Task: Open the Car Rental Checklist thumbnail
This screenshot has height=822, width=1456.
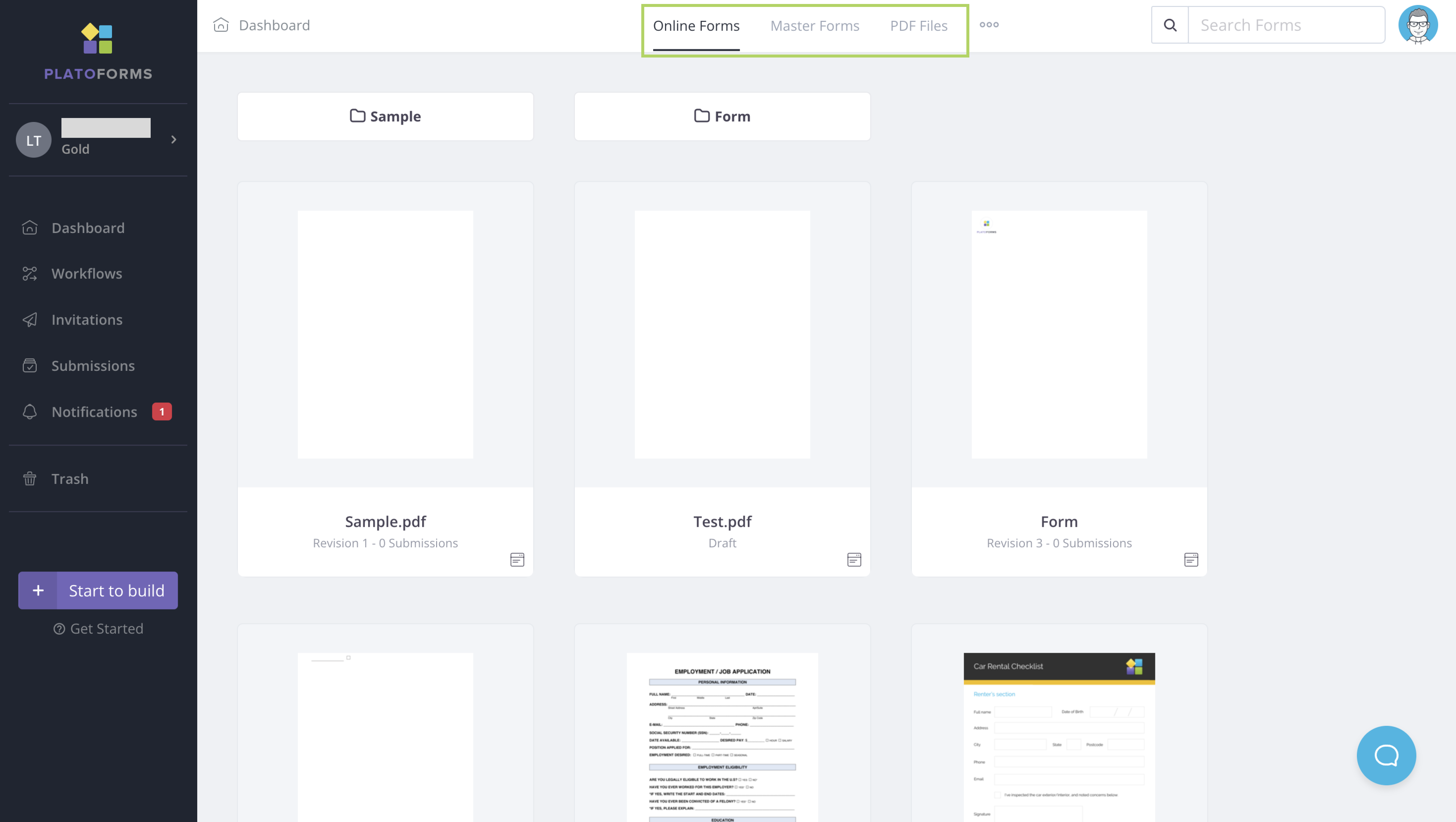Action: (1059, 735)
